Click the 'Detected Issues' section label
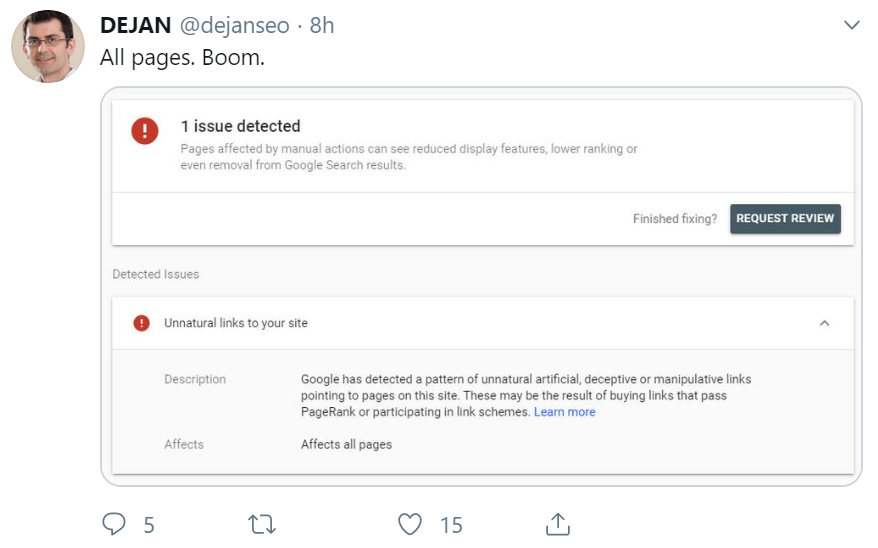This screenshot has width=878, height=548. [156, 274]
